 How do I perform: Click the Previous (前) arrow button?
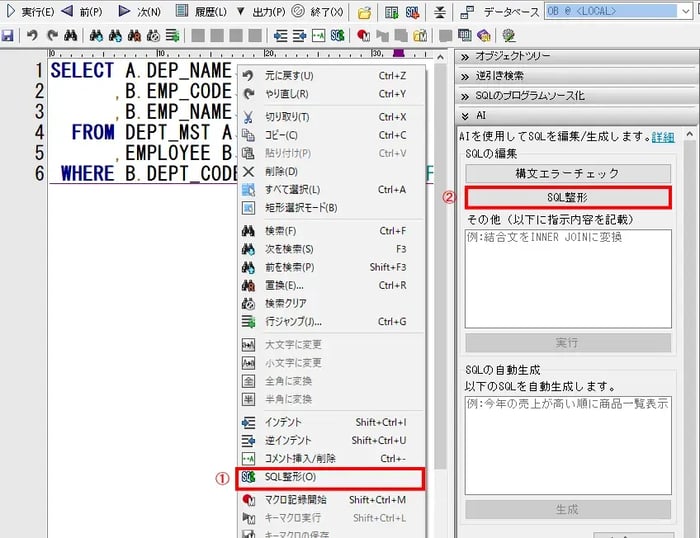pos(82,12)
